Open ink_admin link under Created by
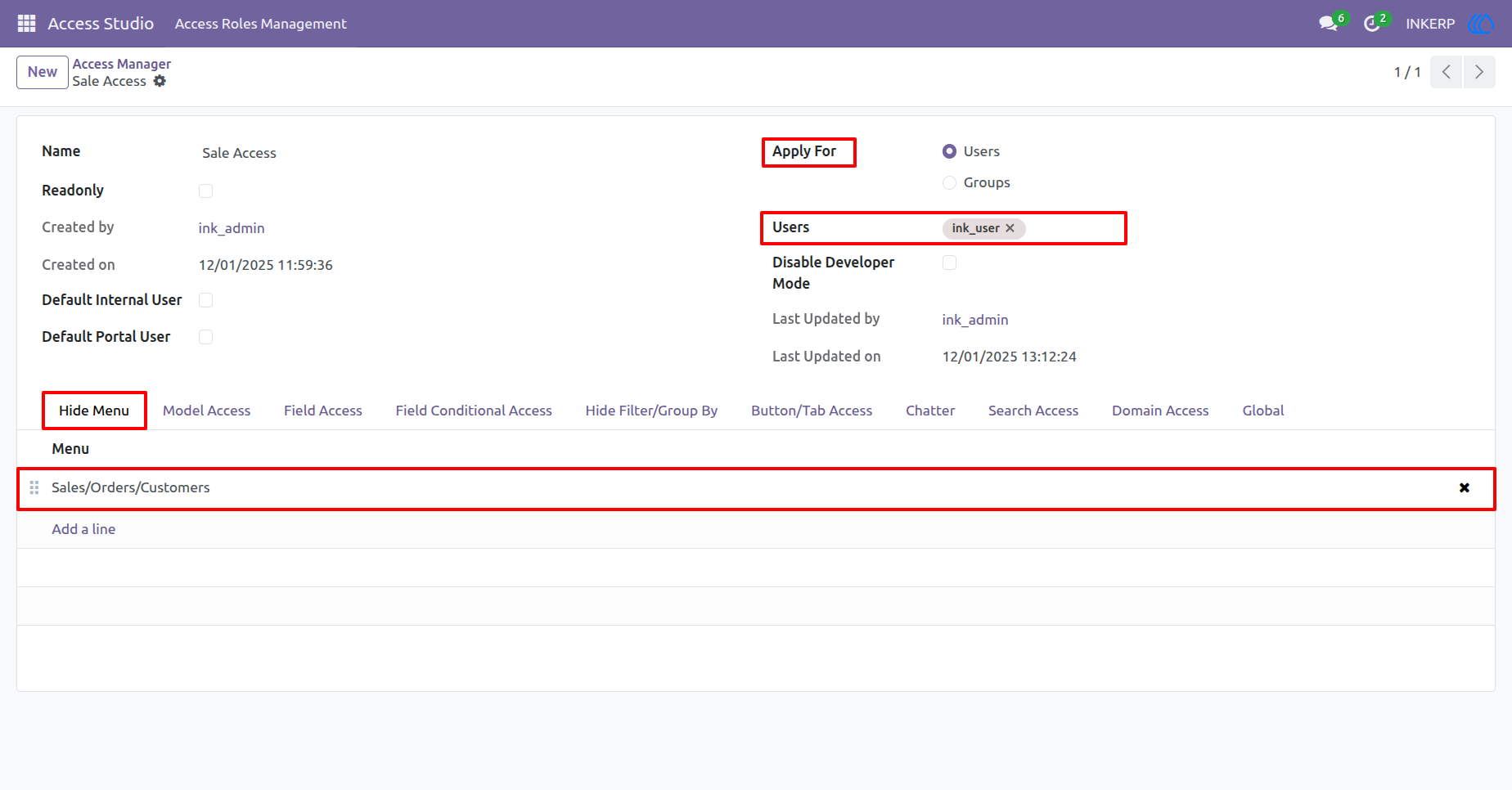 pyautogui.click(x=232, y=228)
